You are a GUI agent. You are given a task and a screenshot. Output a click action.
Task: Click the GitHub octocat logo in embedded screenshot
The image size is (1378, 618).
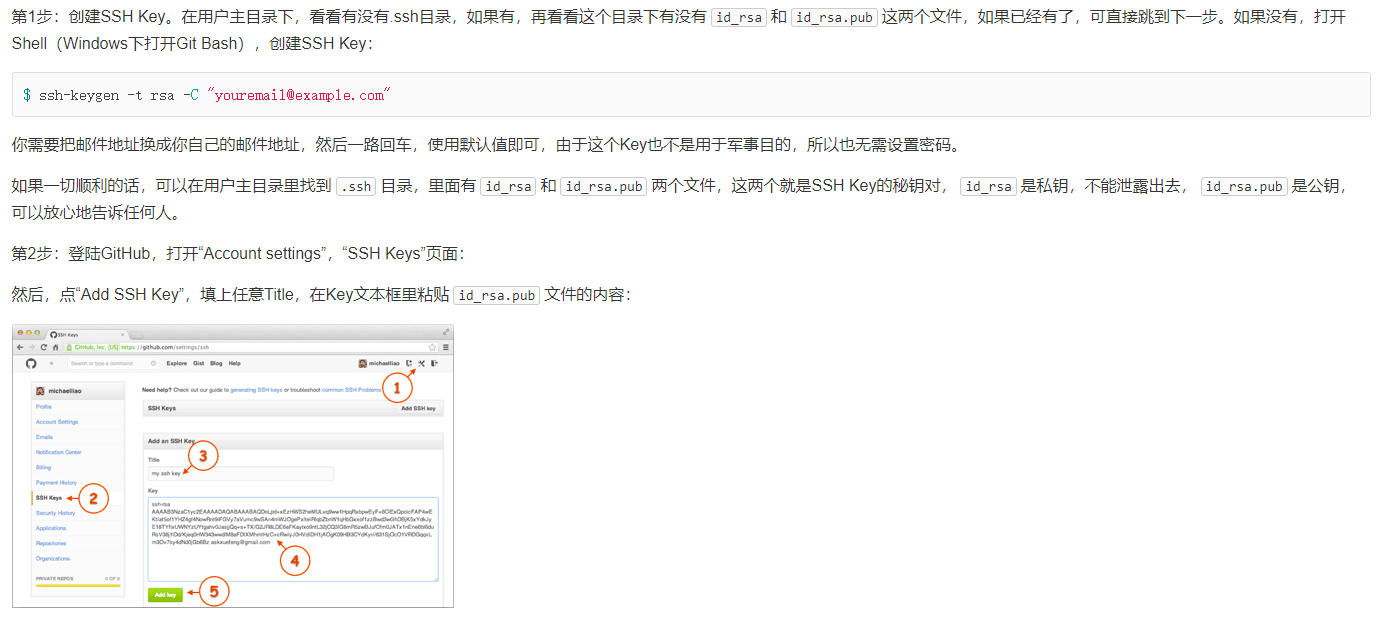pyautogui.click(x=31, y=363)
